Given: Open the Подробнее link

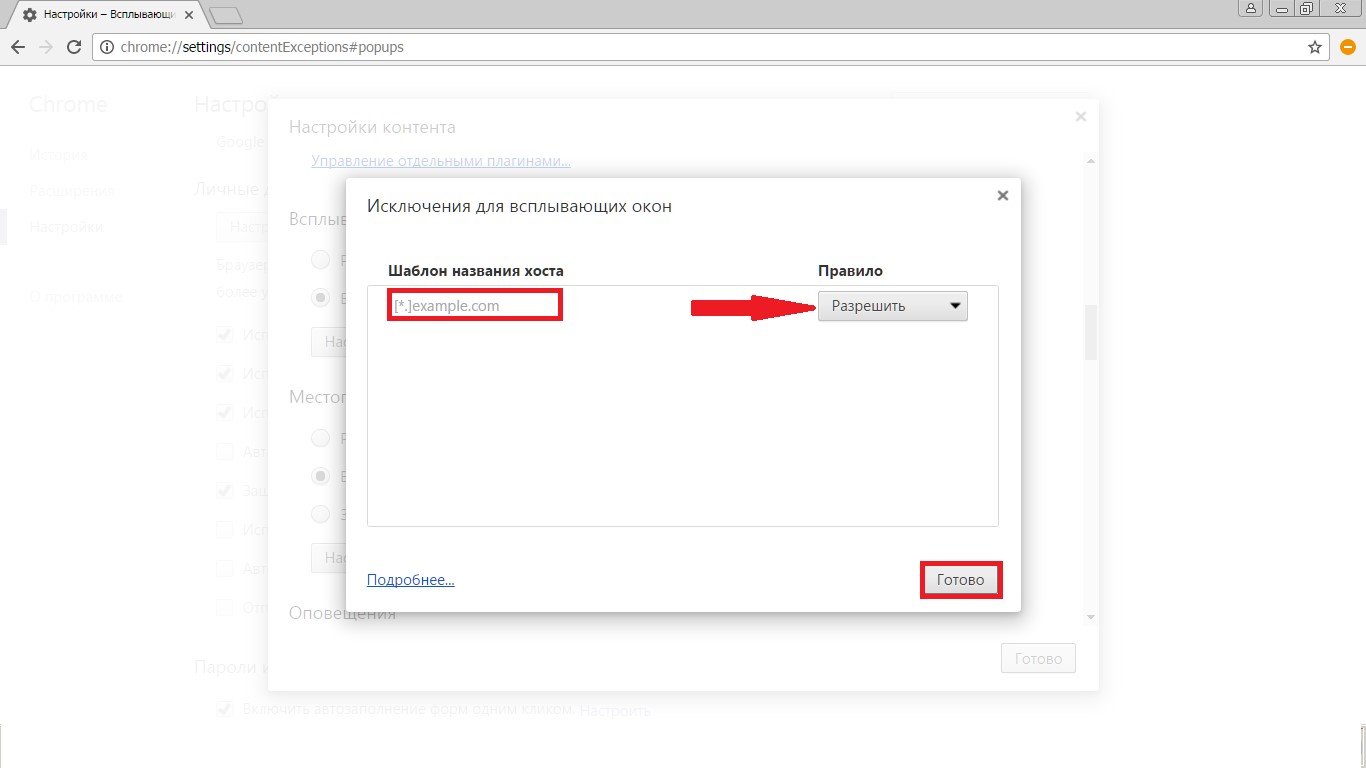Looking at the screenshot, I should (x=410, y=580).
